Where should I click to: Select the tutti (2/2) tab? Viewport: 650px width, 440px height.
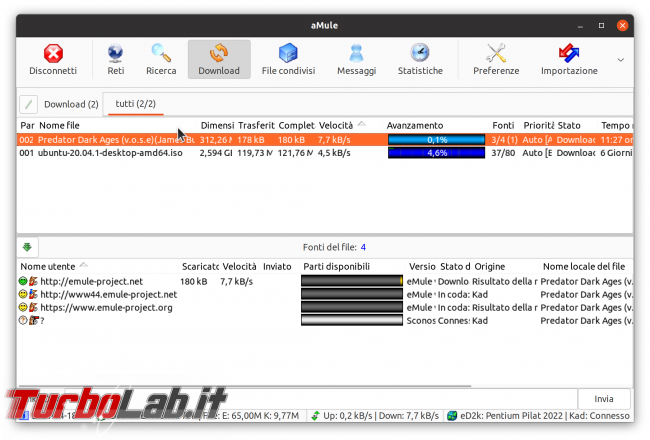point(135,104)
